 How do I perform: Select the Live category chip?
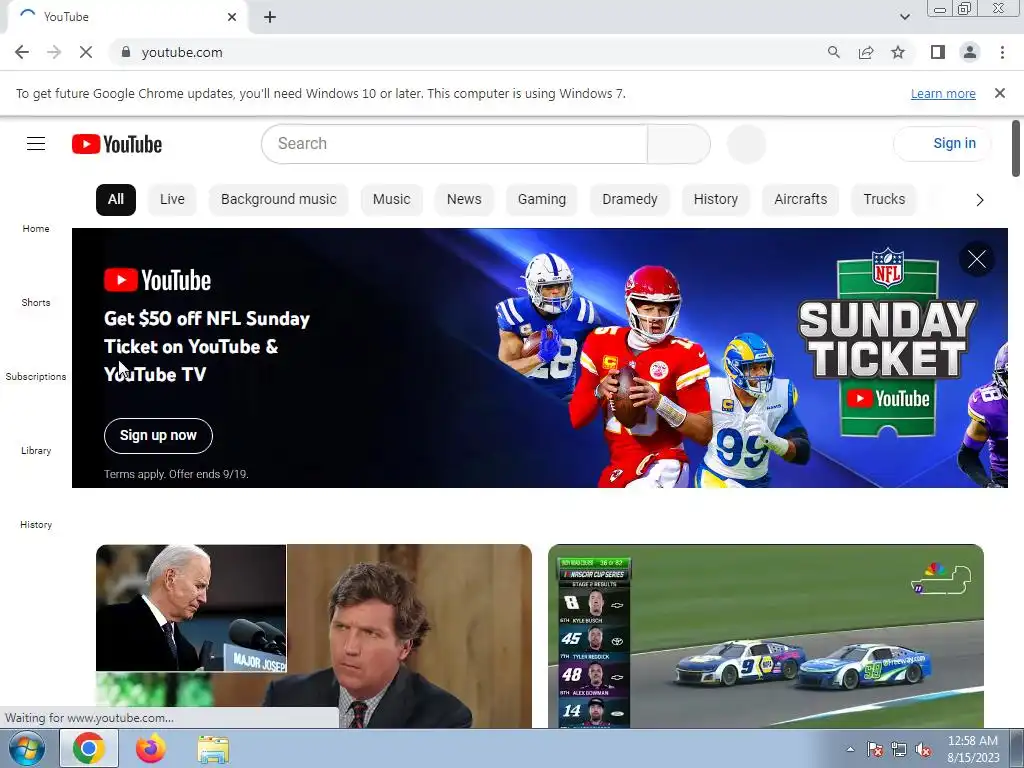click(x=172, y=200)
